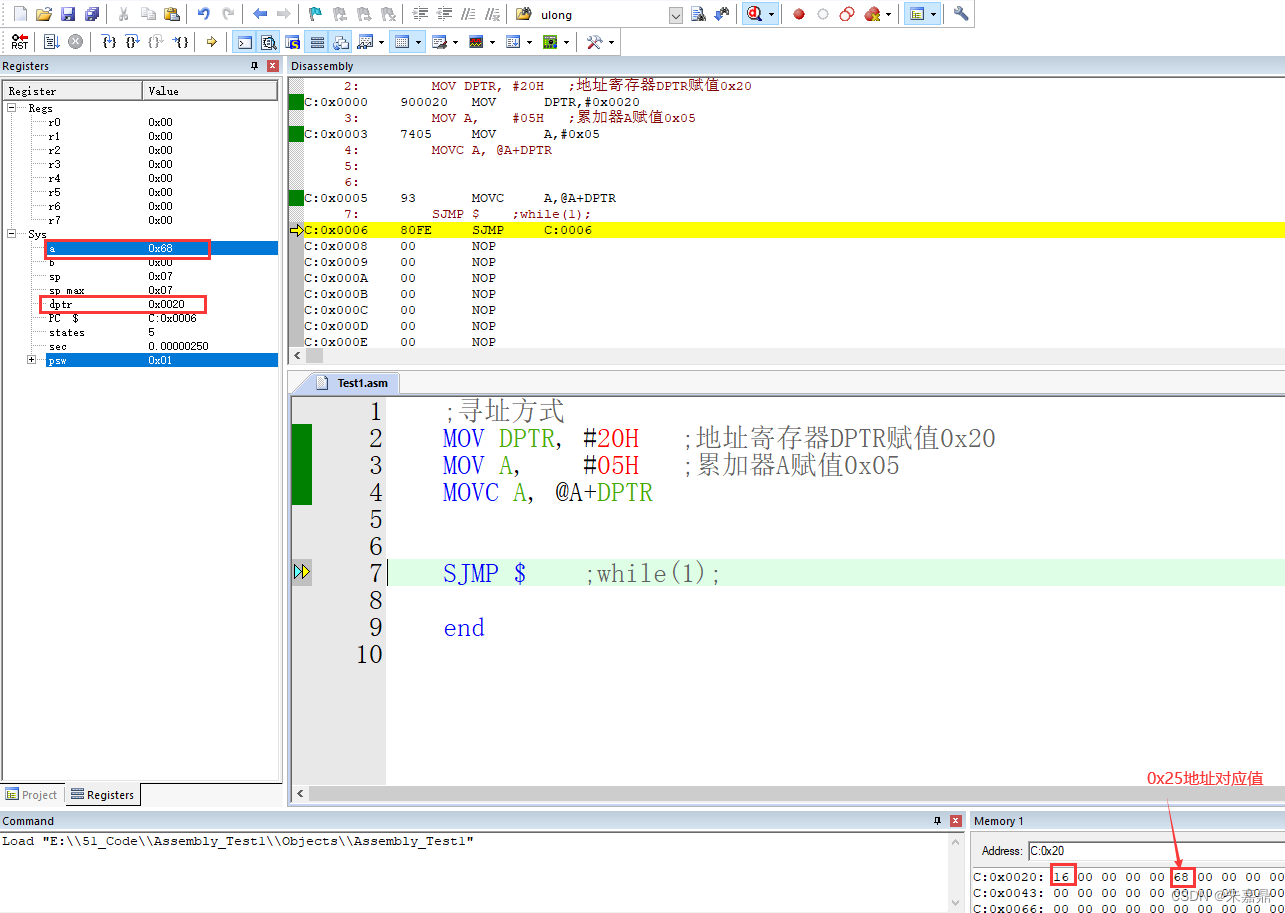Reset the CPU with RST button
The image size is (1285, 913).
pyautogui.click(x=20, y=42)
